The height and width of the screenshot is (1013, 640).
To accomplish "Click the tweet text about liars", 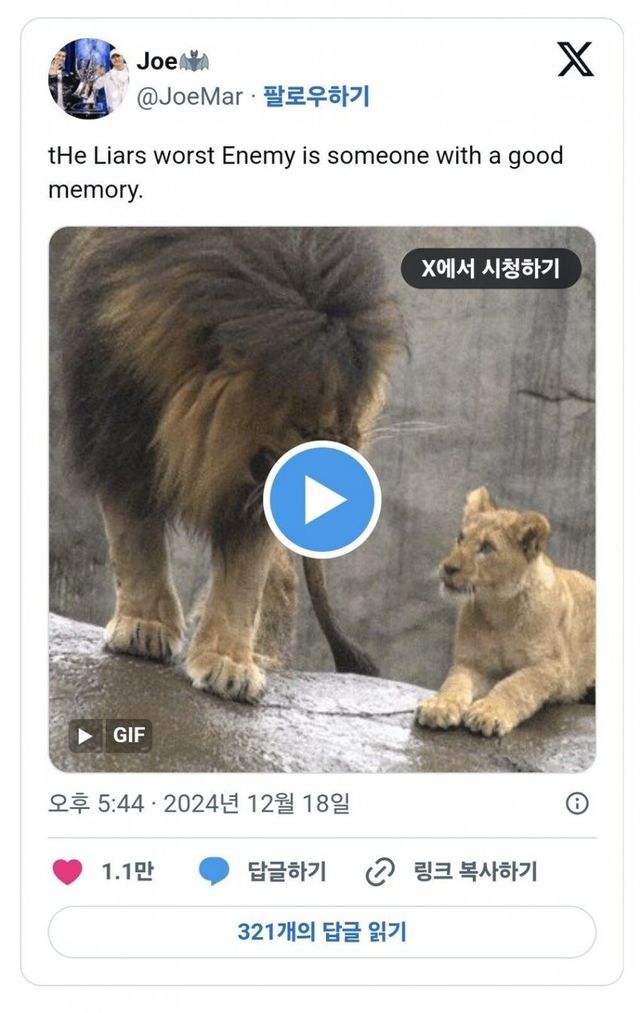I will 305,172.
